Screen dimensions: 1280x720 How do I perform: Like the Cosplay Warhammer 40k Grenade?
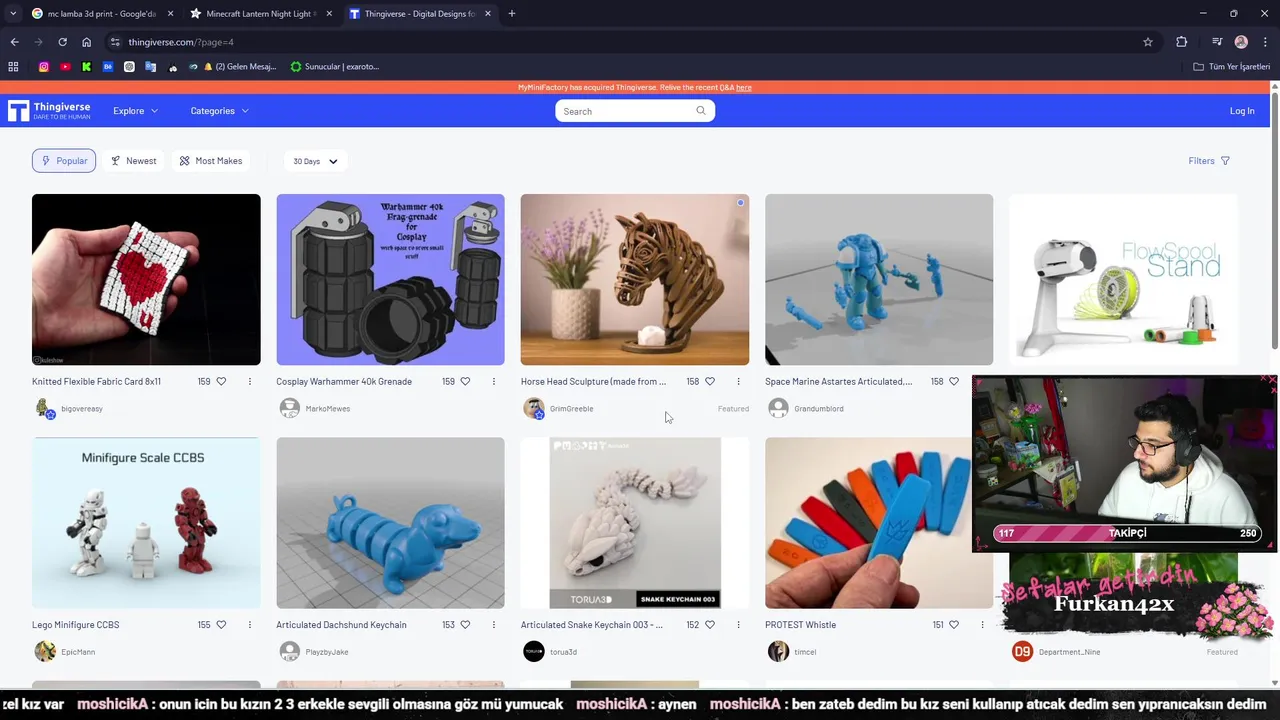[465, 381]
